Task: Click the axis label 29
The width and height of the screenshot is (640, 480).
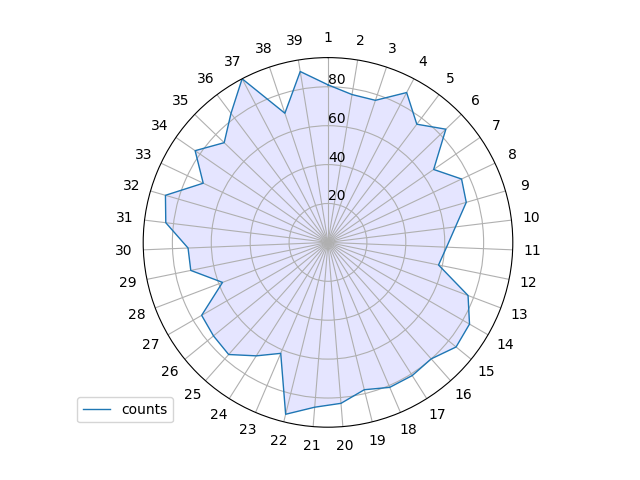Action: tap(128, 282)
